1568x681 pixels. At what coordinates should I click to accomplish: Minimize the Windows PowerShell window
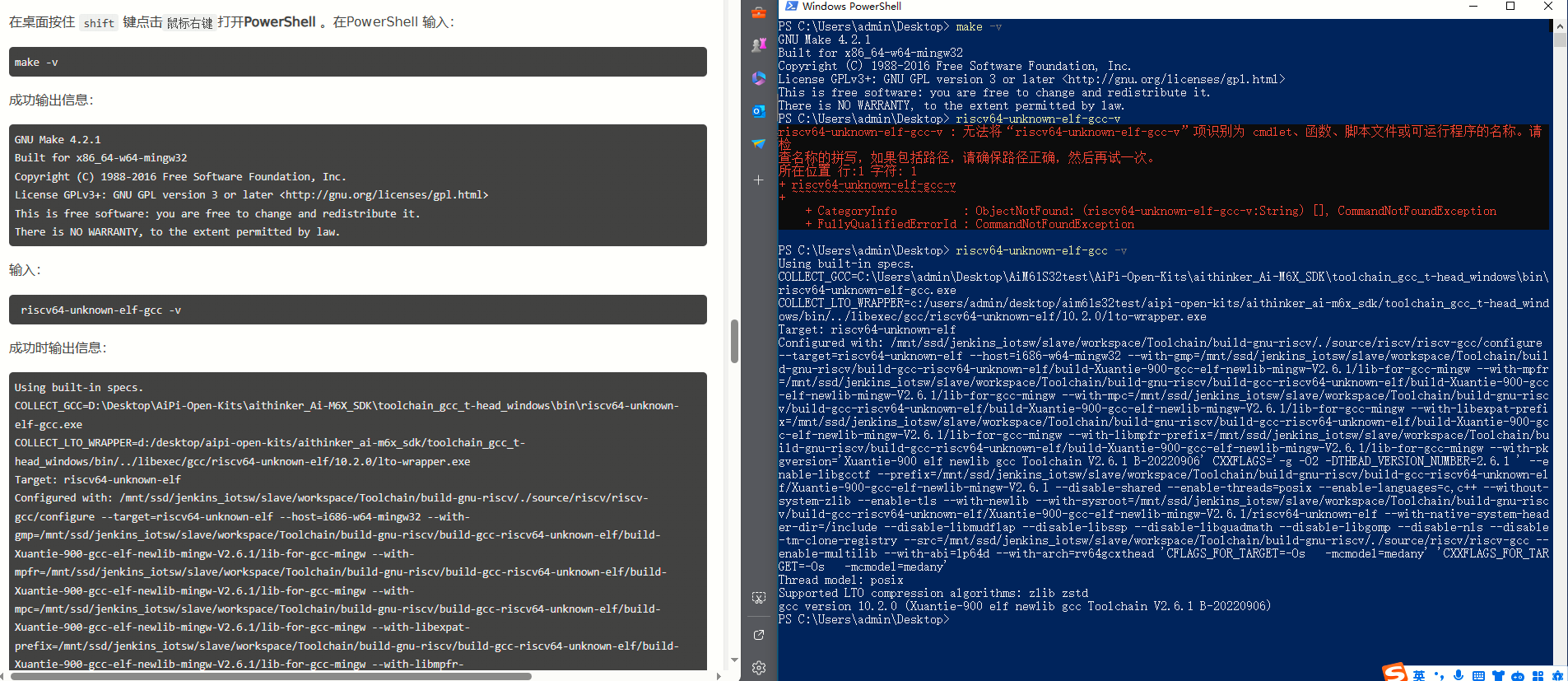click(x=1473, y=7)
